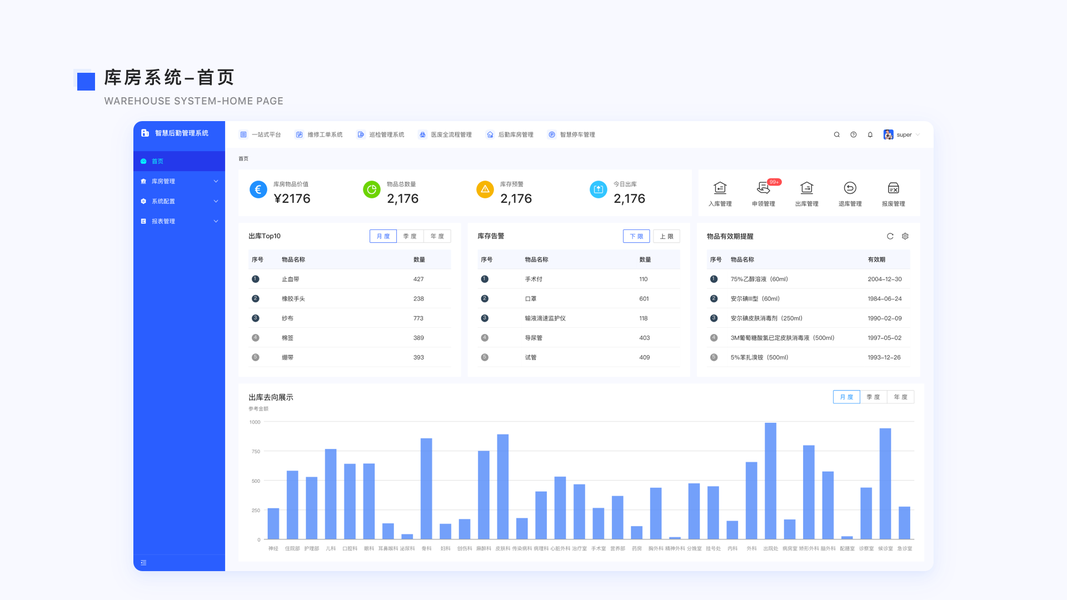Click 橡胶手头 row in 出库Top10 table
Screen dimensions: 1067x600
pos(350,299)
